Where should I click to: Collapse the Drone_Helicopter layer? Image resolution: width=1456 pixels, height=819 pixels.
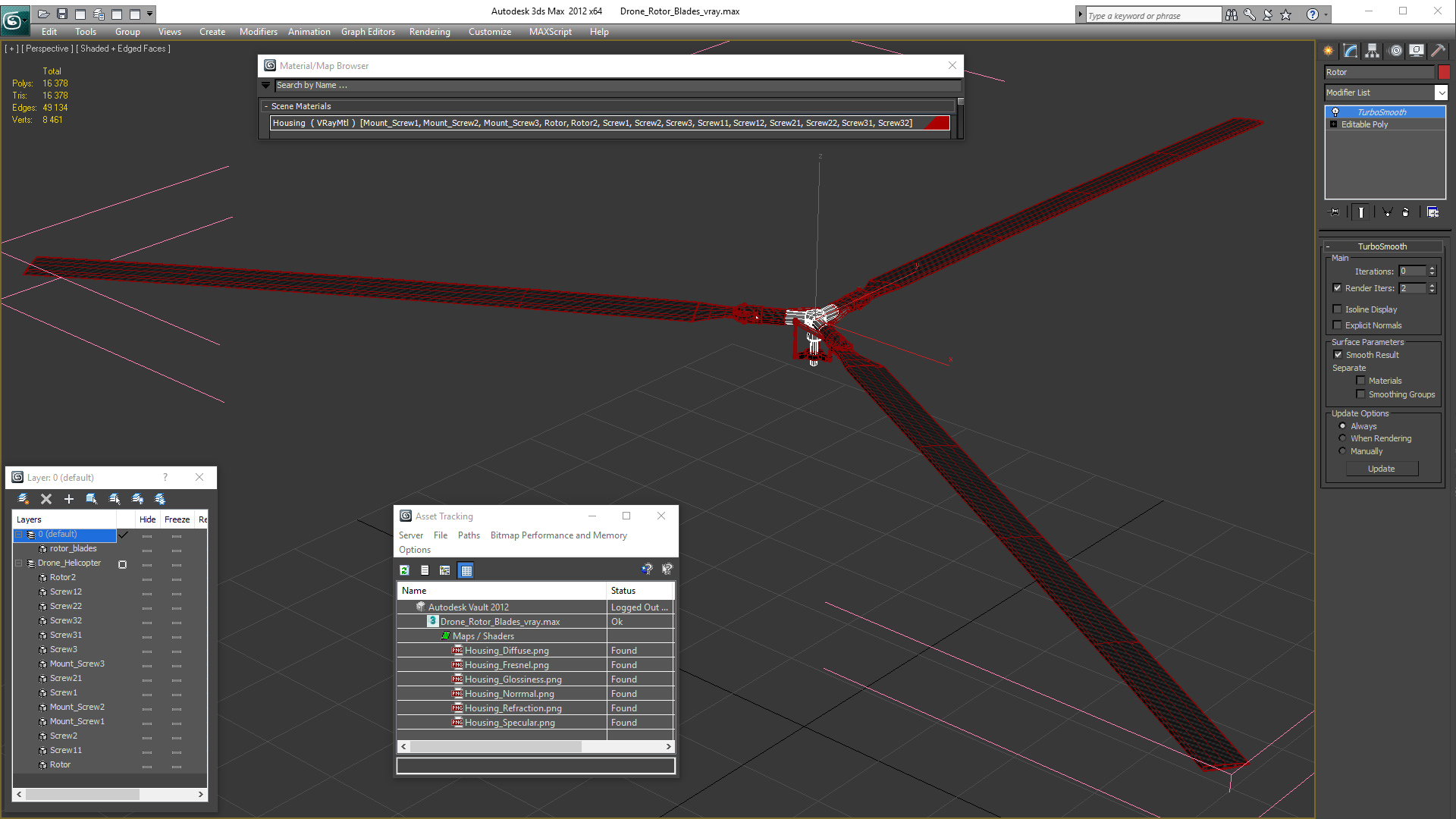tap(19, 563)
